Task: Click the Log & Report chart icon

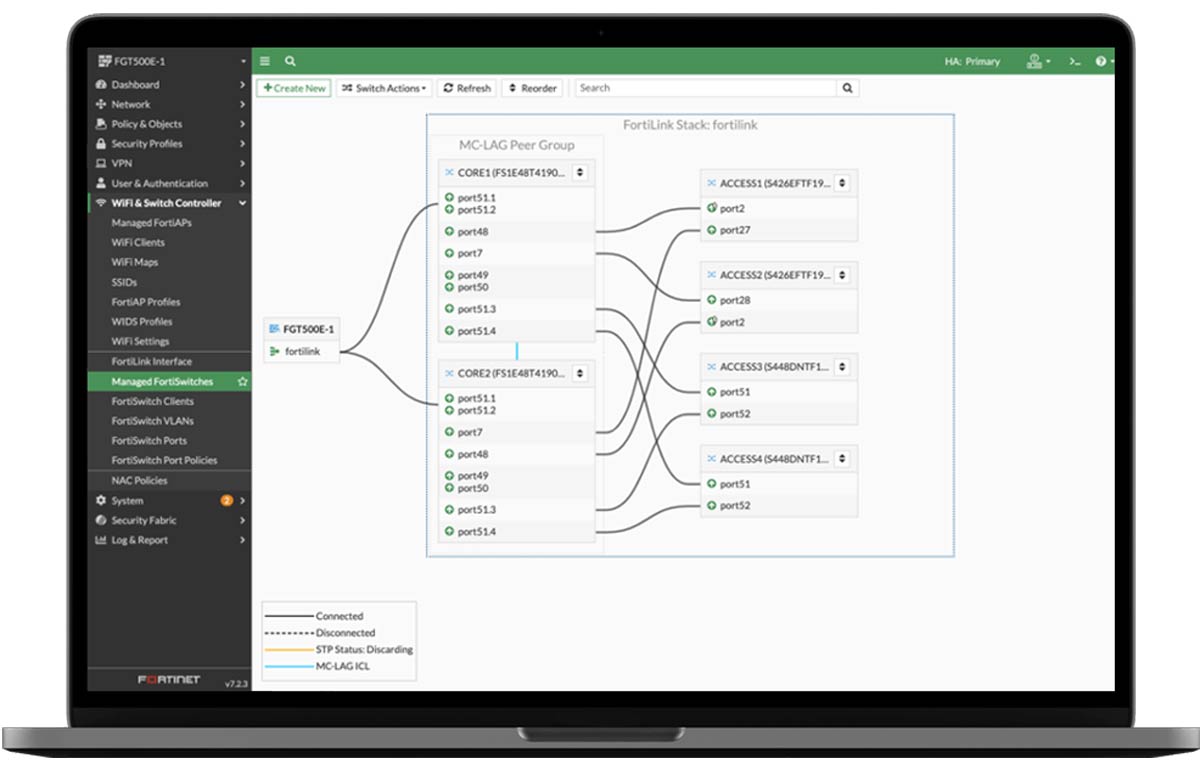Action: [x=101, y=540]
